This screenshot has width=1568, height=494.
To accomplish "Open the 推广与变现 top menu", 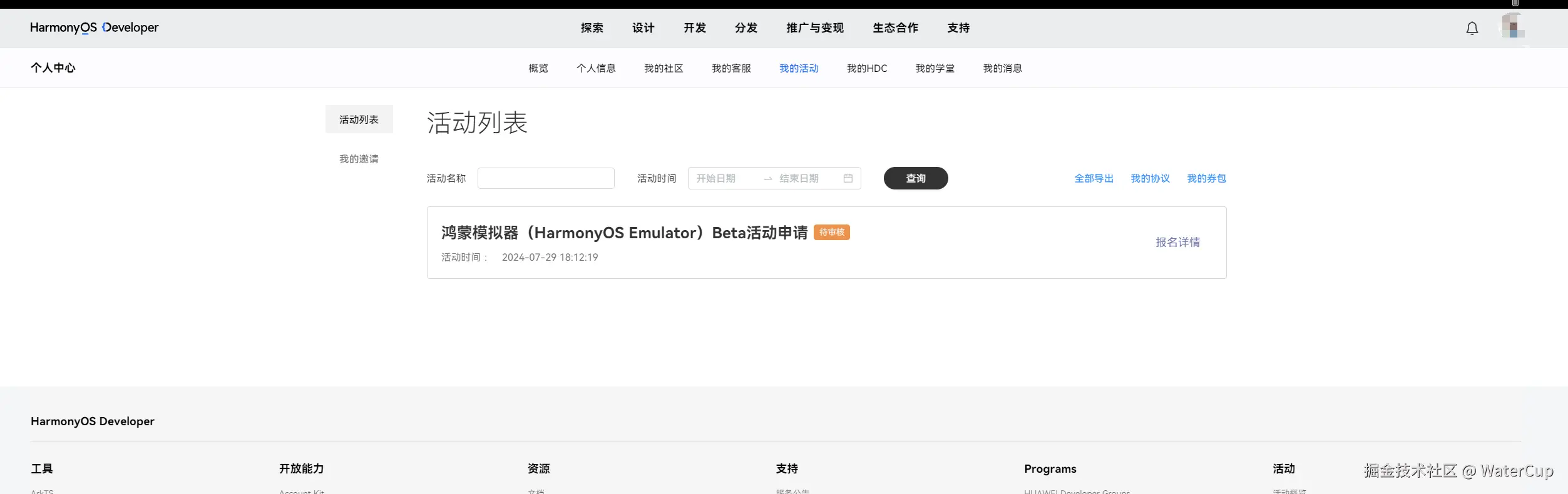I will click(815, 28).
